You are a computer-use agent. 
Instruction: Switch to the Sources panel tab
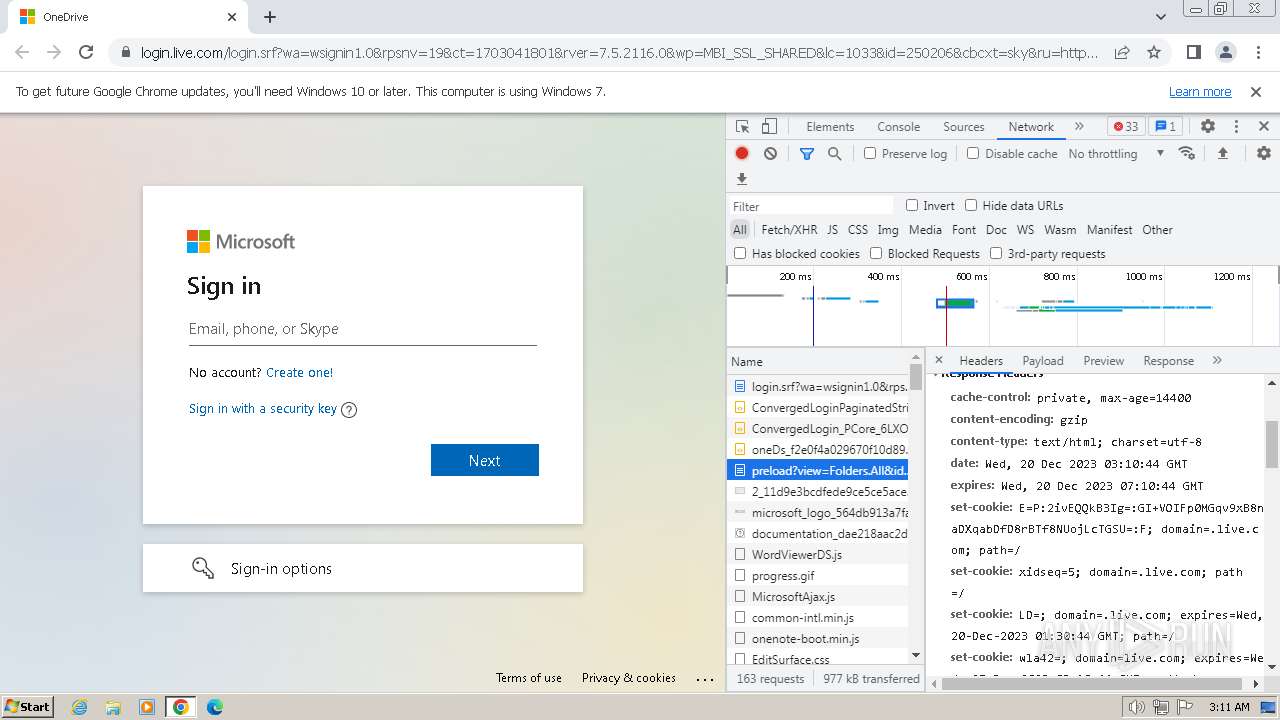point(964,127)
